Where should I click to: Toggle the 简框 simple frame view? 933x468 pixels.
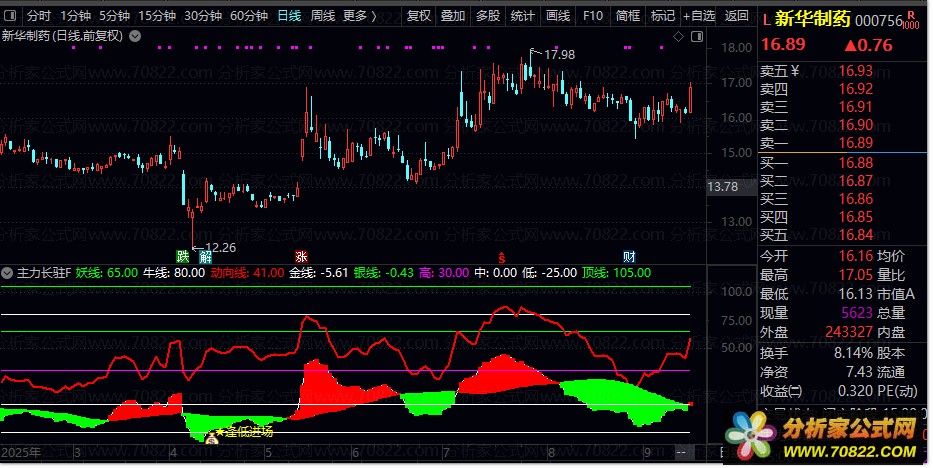click(x=628, y=16)
